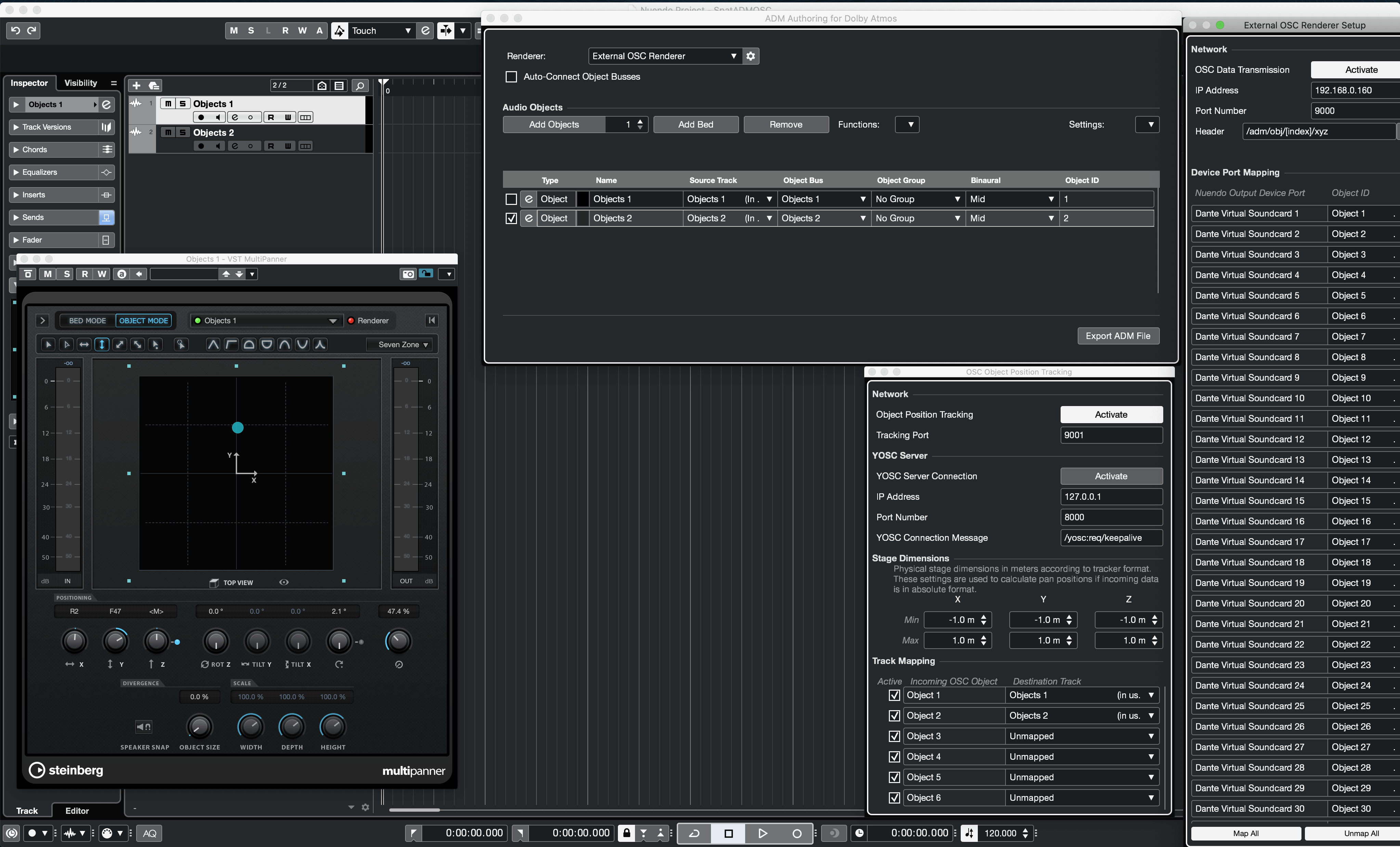Viewport: 1400px width, 847px height.
Task: Click track search magnifier icon
Action: pyautogui.click(x=359, y=86)
